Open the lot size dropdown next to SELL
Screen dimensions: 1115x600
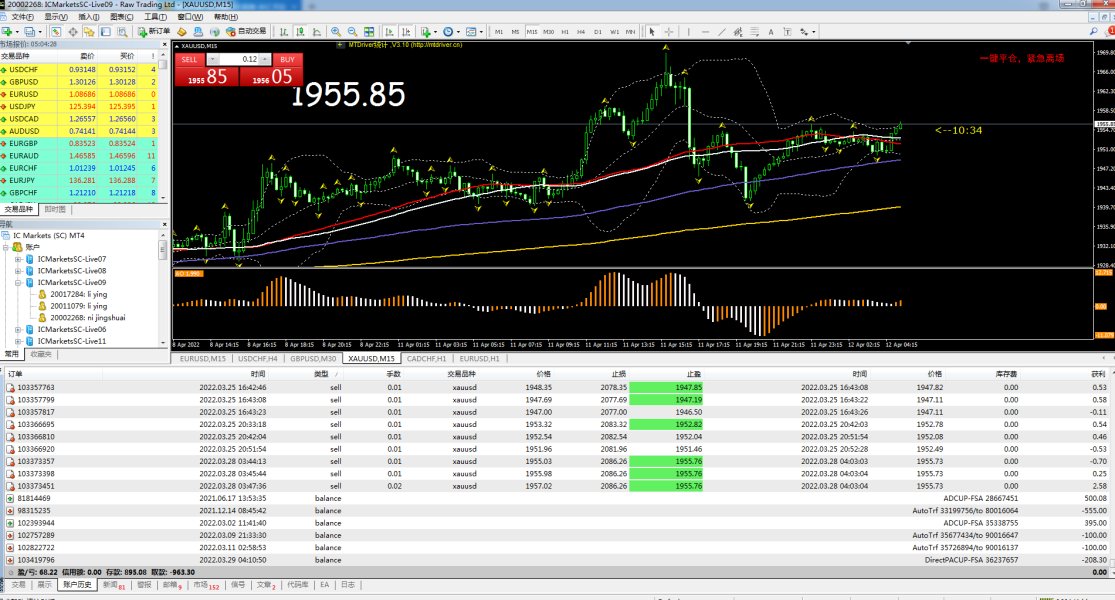[x=211, y=59]
